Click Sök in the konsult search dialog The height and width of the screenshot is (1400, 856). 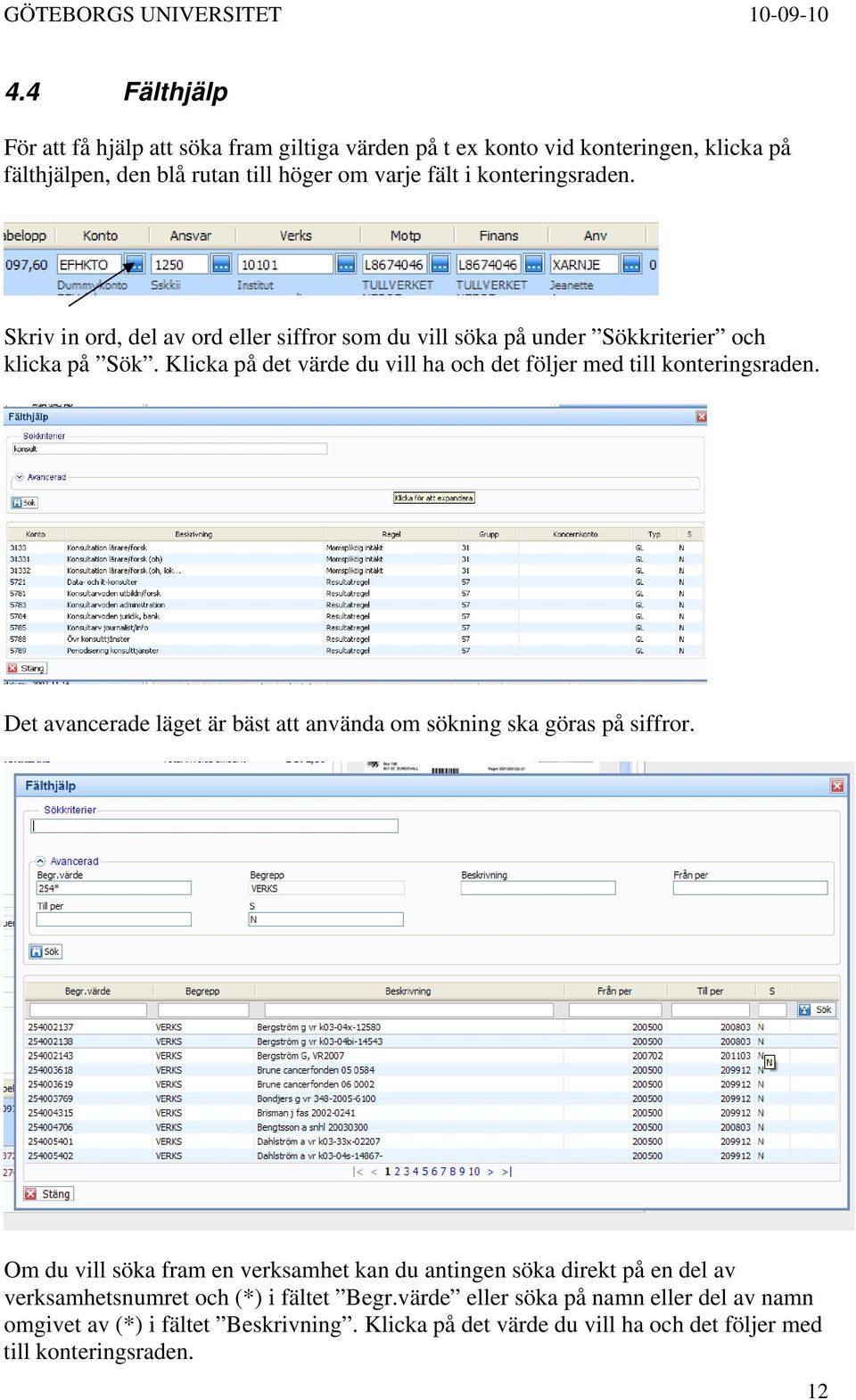tap(24, 503)
